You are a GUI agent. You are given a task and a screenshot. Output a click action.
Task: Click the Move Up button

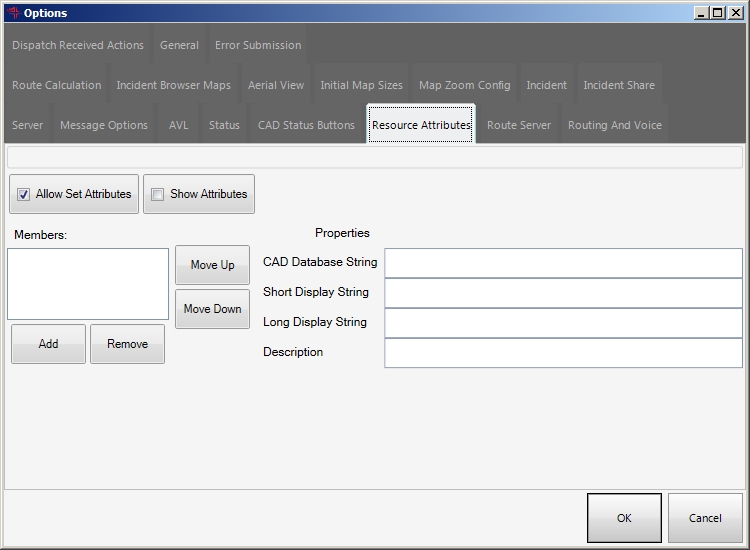[212, 265]
